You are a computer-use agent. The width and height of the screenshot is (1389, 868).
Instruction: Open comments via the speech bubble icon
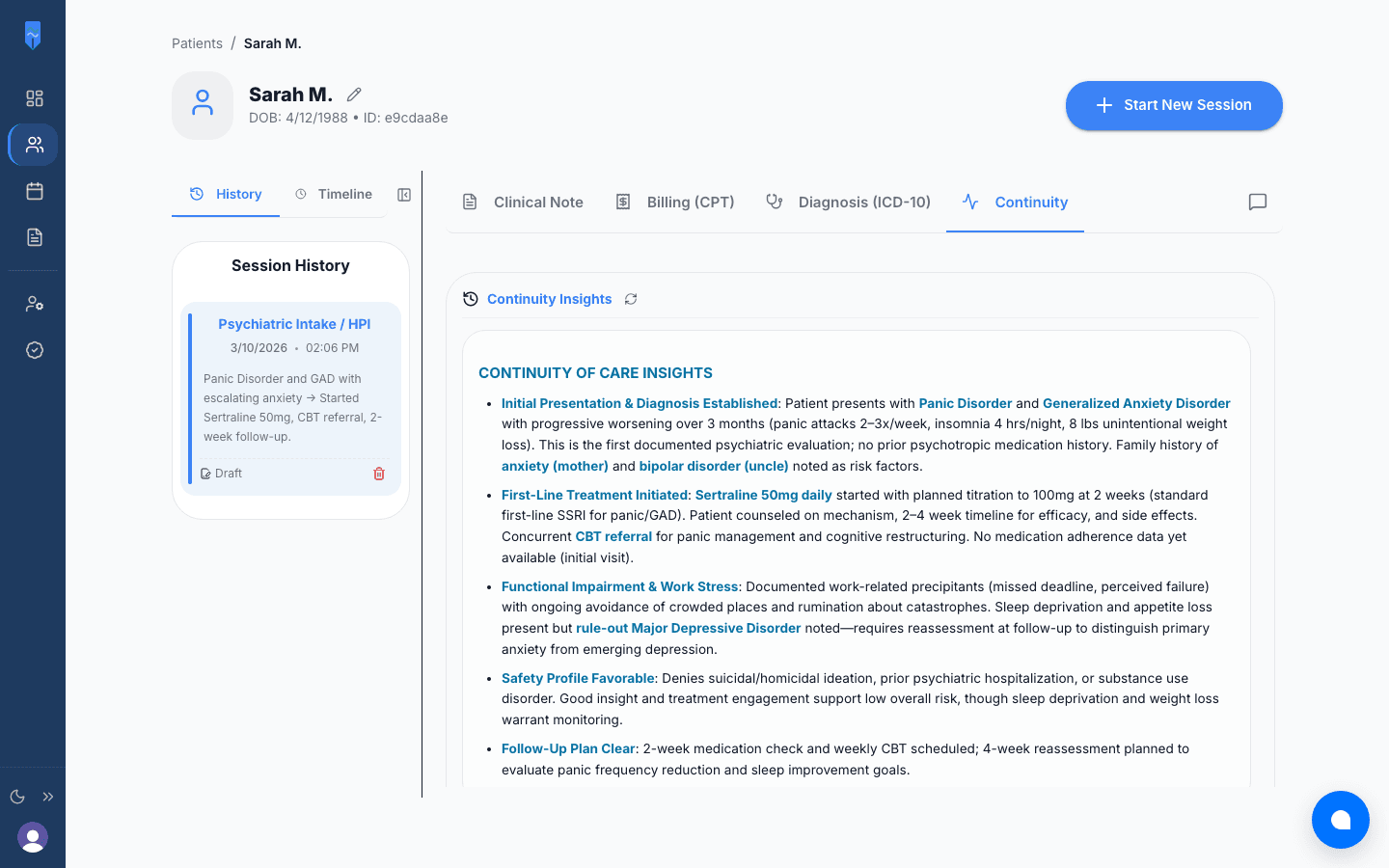pos(1257,202)
